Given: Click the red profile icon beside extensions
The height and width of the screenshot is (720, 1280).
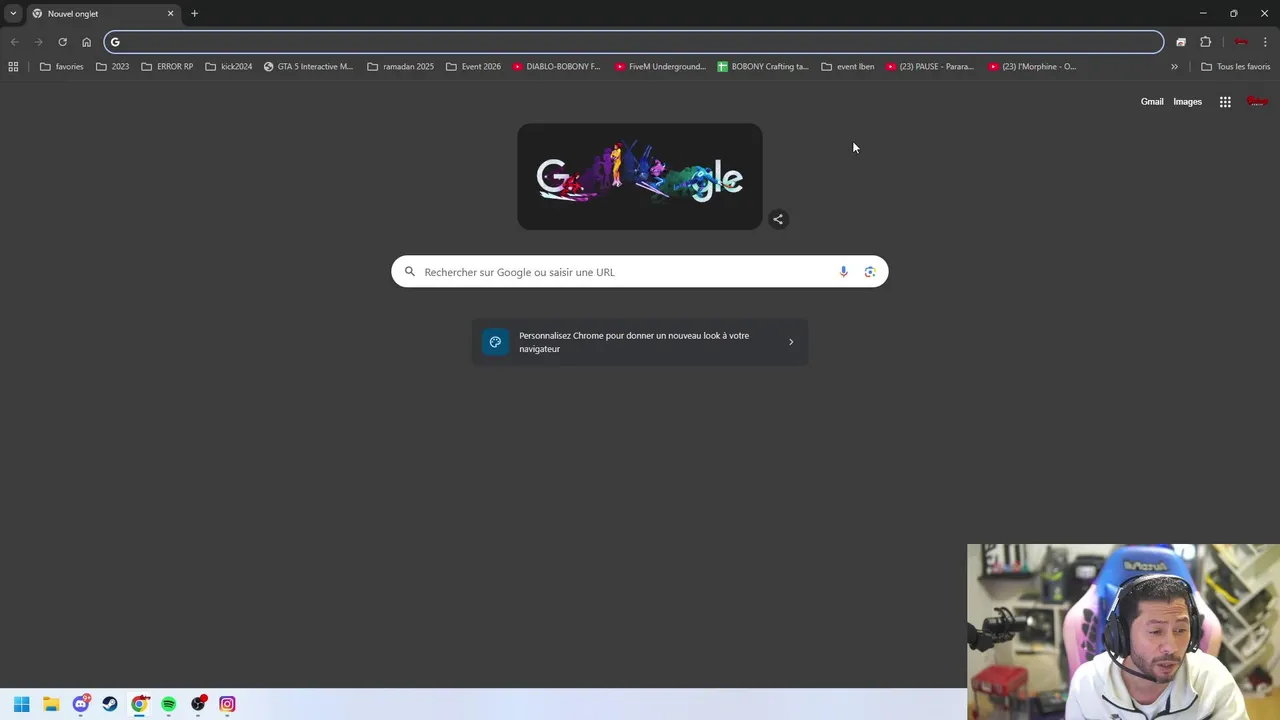Looking at the screenshot, I should click(x=1240, y=42).
